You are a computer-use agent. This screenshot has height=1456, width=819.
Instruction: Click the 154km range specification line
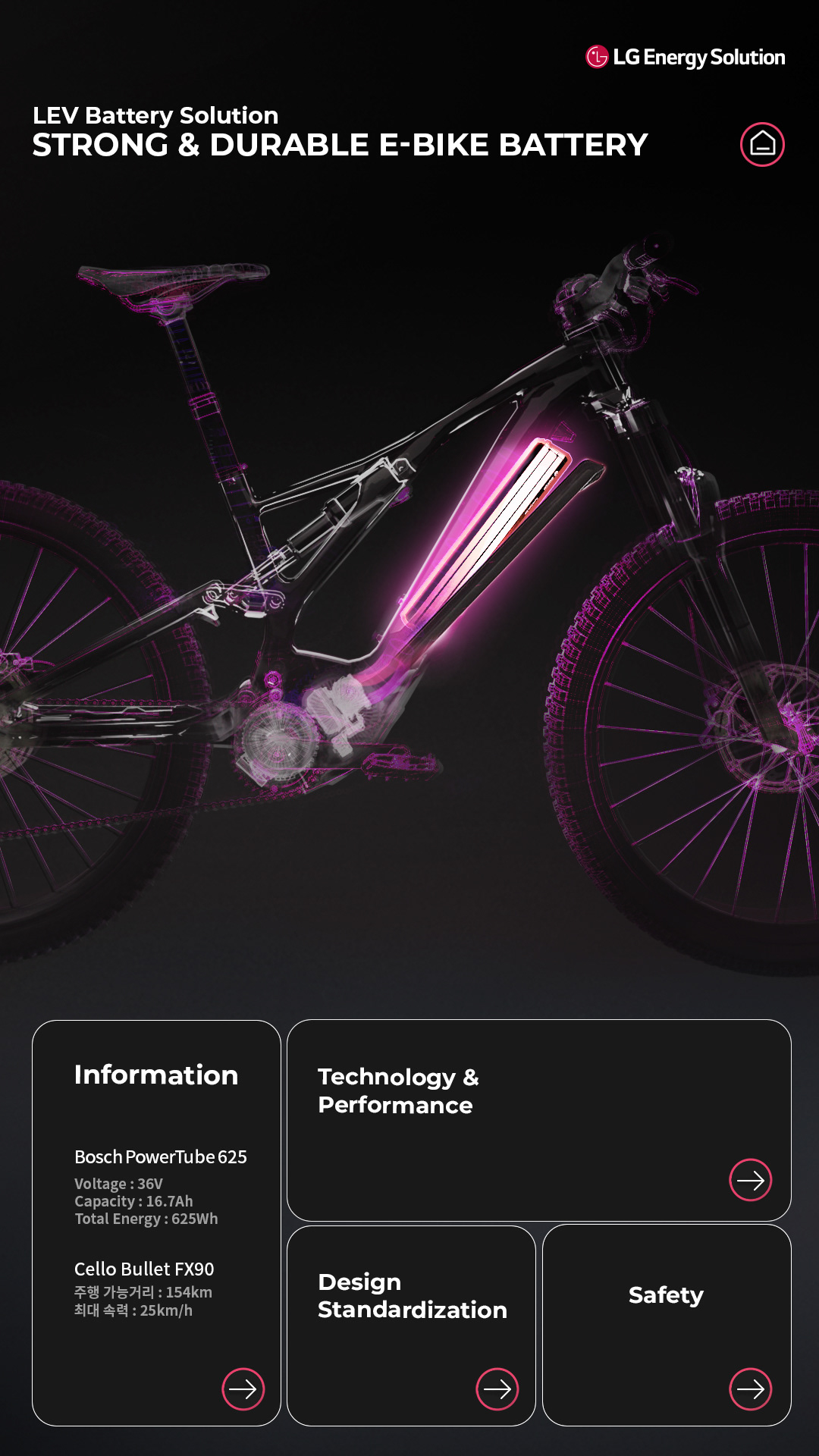pyautogui.click(x=143, y=1291)
